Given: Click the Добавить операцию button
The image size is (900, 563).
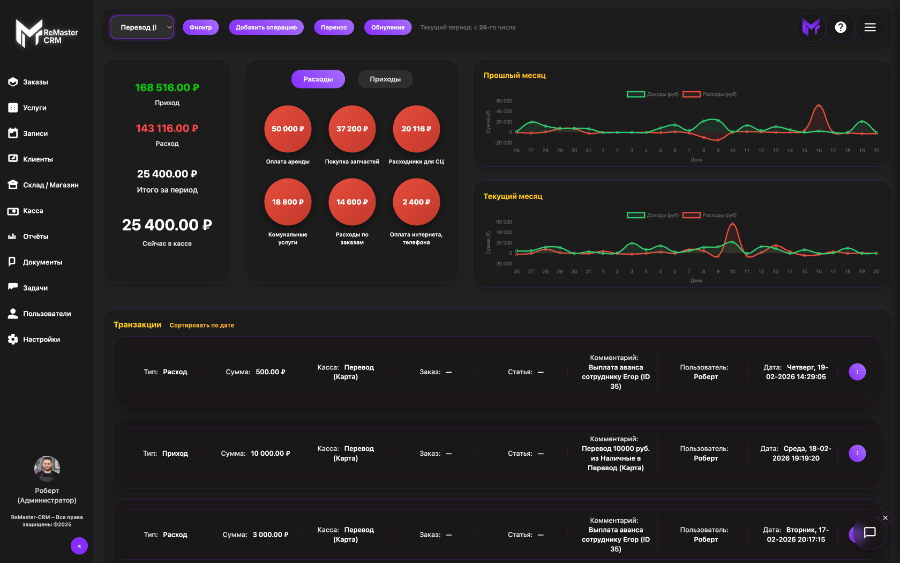Looking at the screenshot, I should pos(266,27).
